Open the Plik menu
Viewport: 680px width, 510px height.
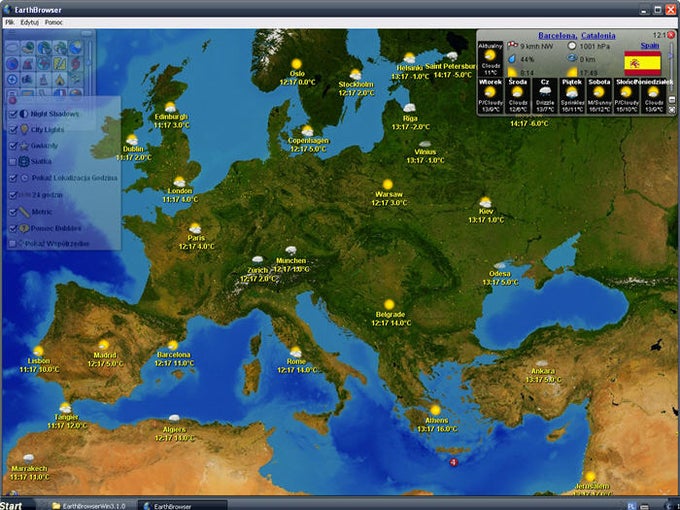10,22
